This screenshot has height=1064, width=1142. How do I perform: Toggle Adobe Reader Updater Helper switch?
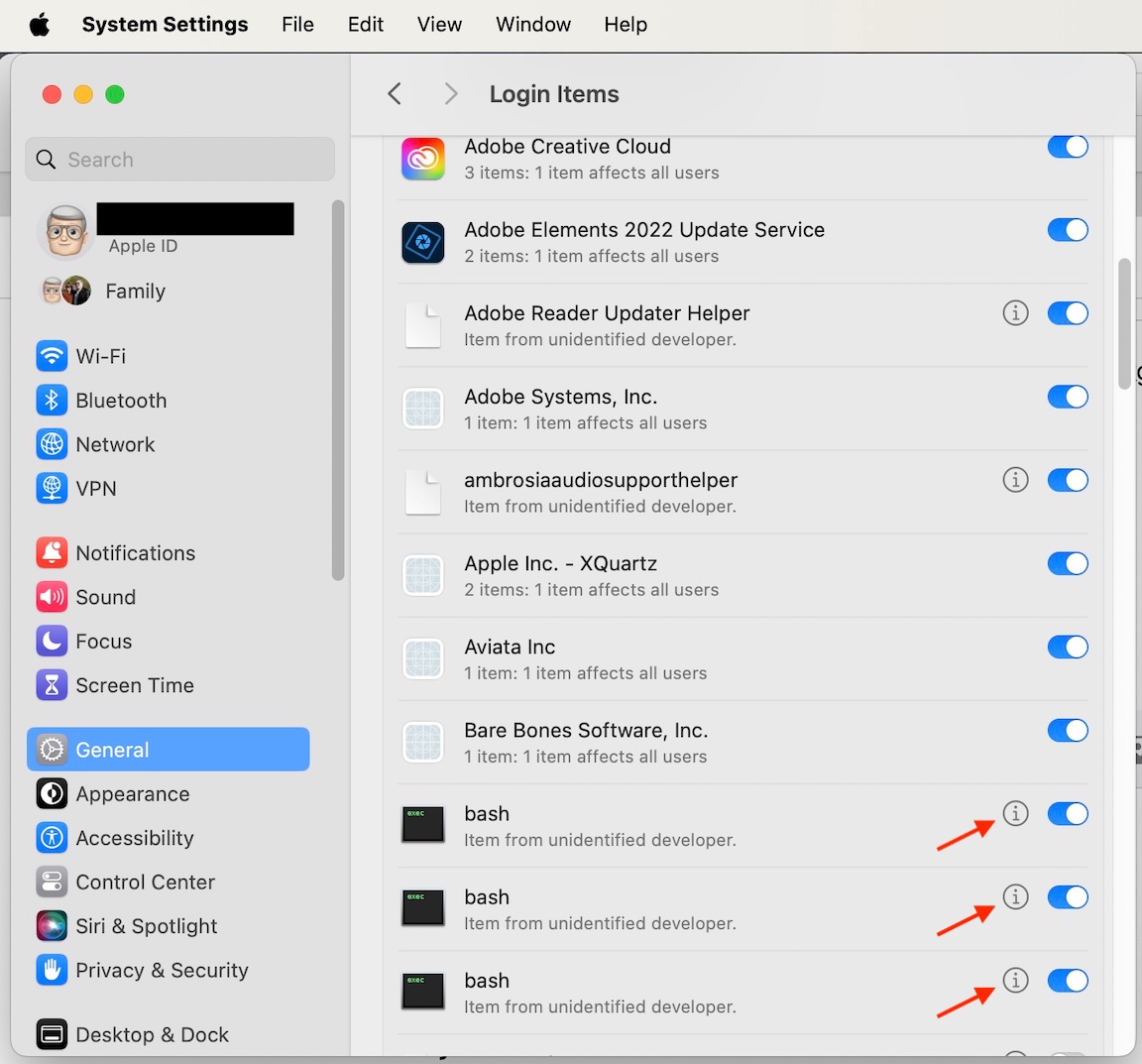1068,312
